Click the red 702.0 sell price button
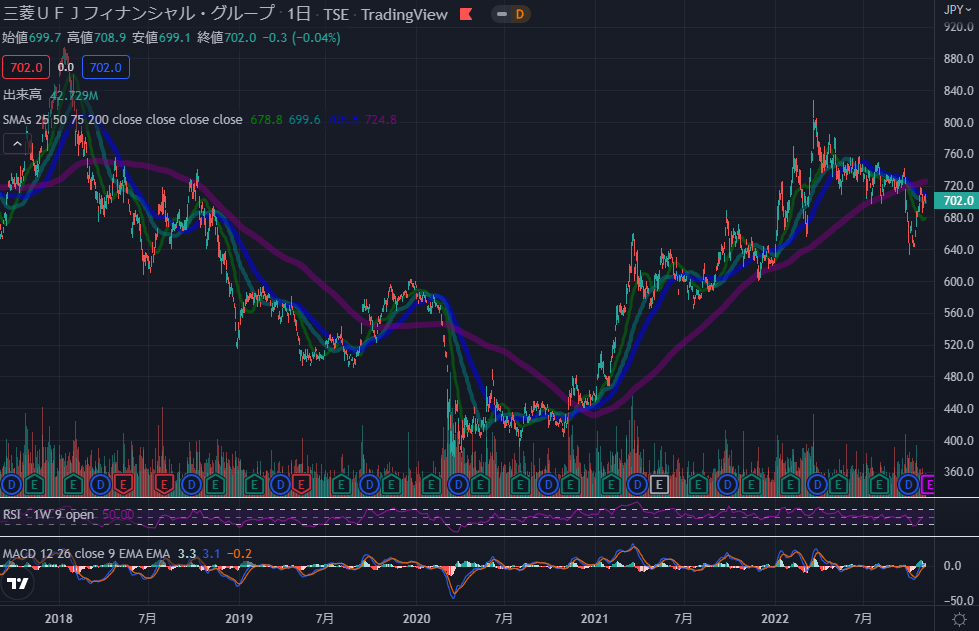This screenshot has height=631, width=979. click(26, 67)
